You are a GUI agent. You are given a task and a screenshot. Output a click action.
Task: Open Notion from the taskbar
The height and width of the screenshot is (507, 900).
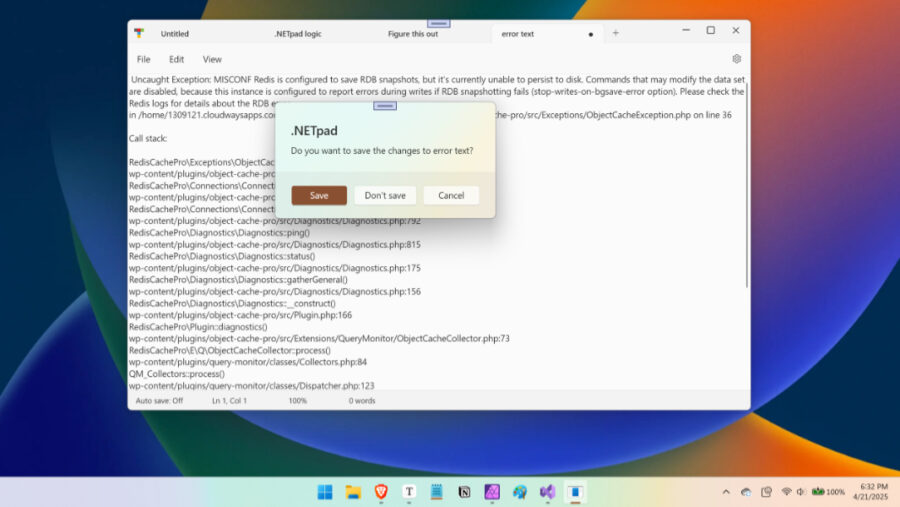(464, 492)
